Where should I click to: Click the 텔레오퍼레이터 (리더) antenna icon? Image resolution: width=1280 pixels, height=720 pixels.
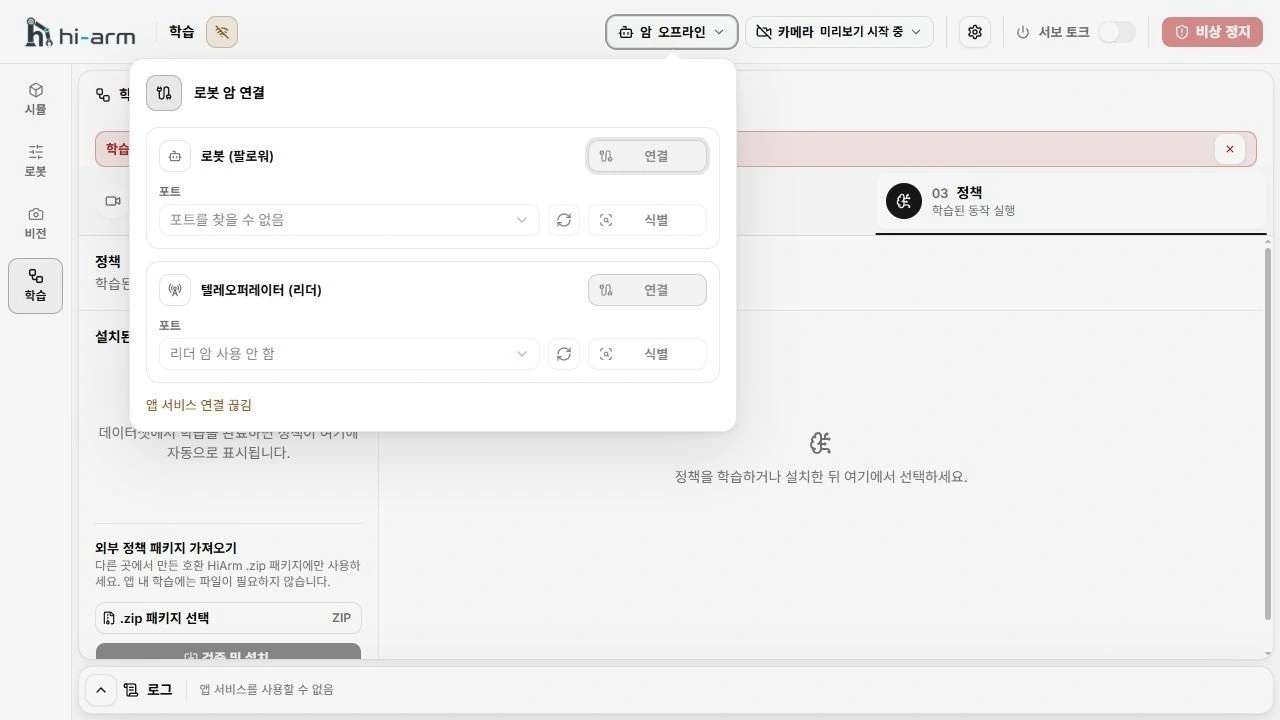[x=175, y=290]
